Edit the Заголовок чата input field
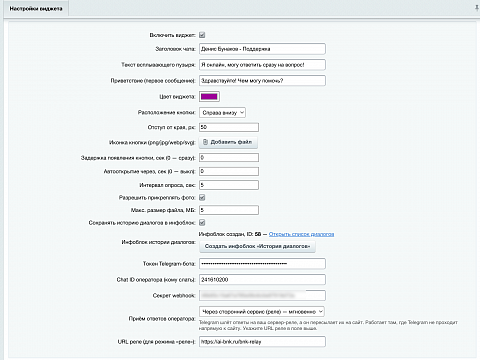 [x=262, y=49]
